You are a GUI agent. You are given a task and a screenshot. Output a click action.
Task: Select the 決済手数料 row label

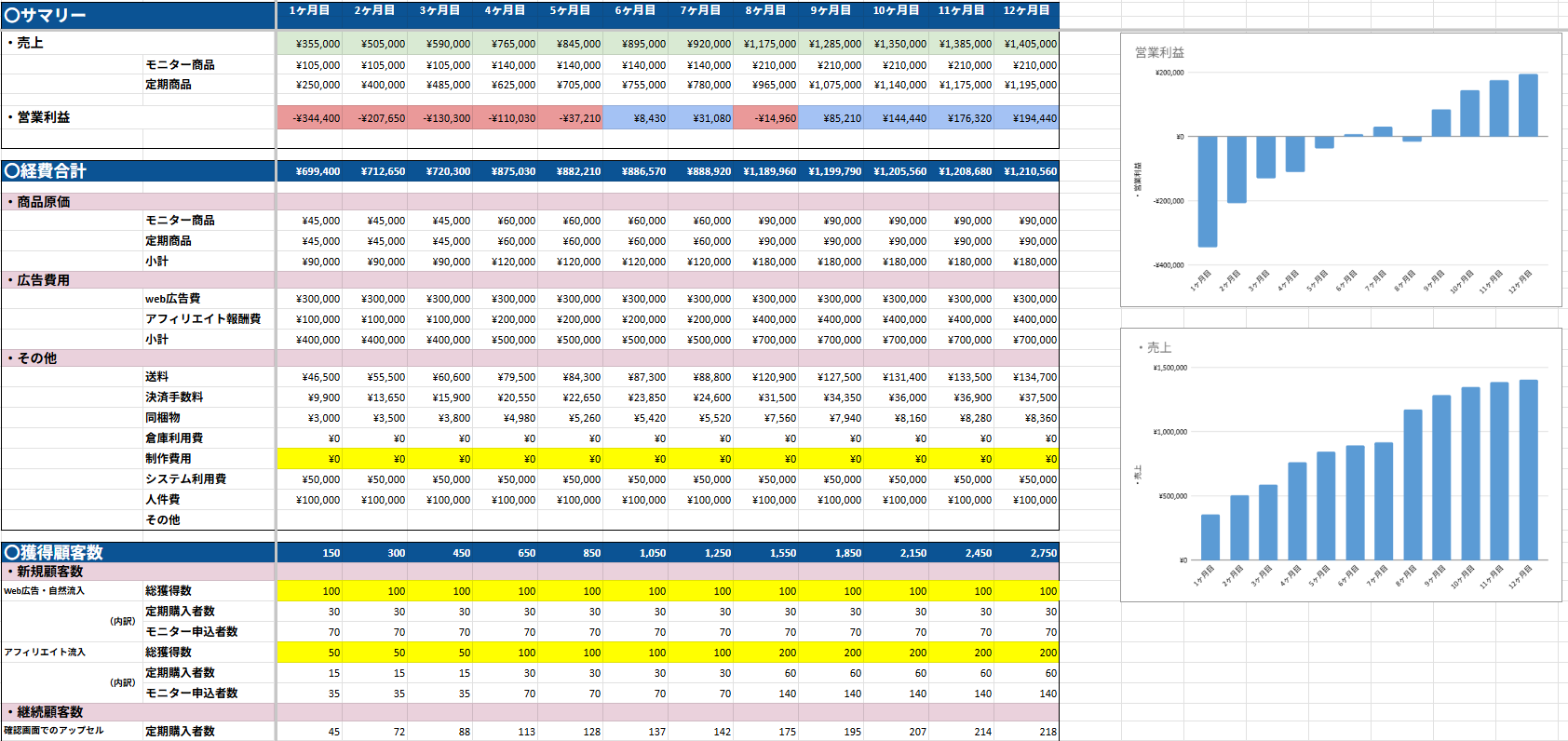pyautogui.click(x=174, y=397)
